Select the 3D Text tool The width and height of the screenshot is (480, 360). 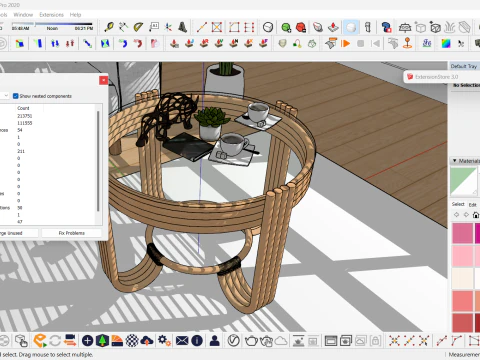pos(183,27)
